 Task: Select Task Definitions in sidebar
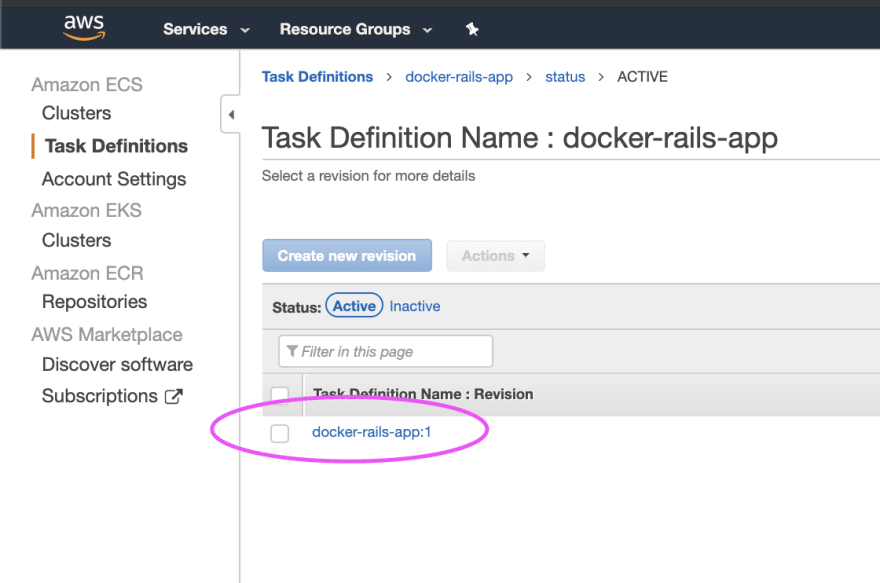point(116,146)
